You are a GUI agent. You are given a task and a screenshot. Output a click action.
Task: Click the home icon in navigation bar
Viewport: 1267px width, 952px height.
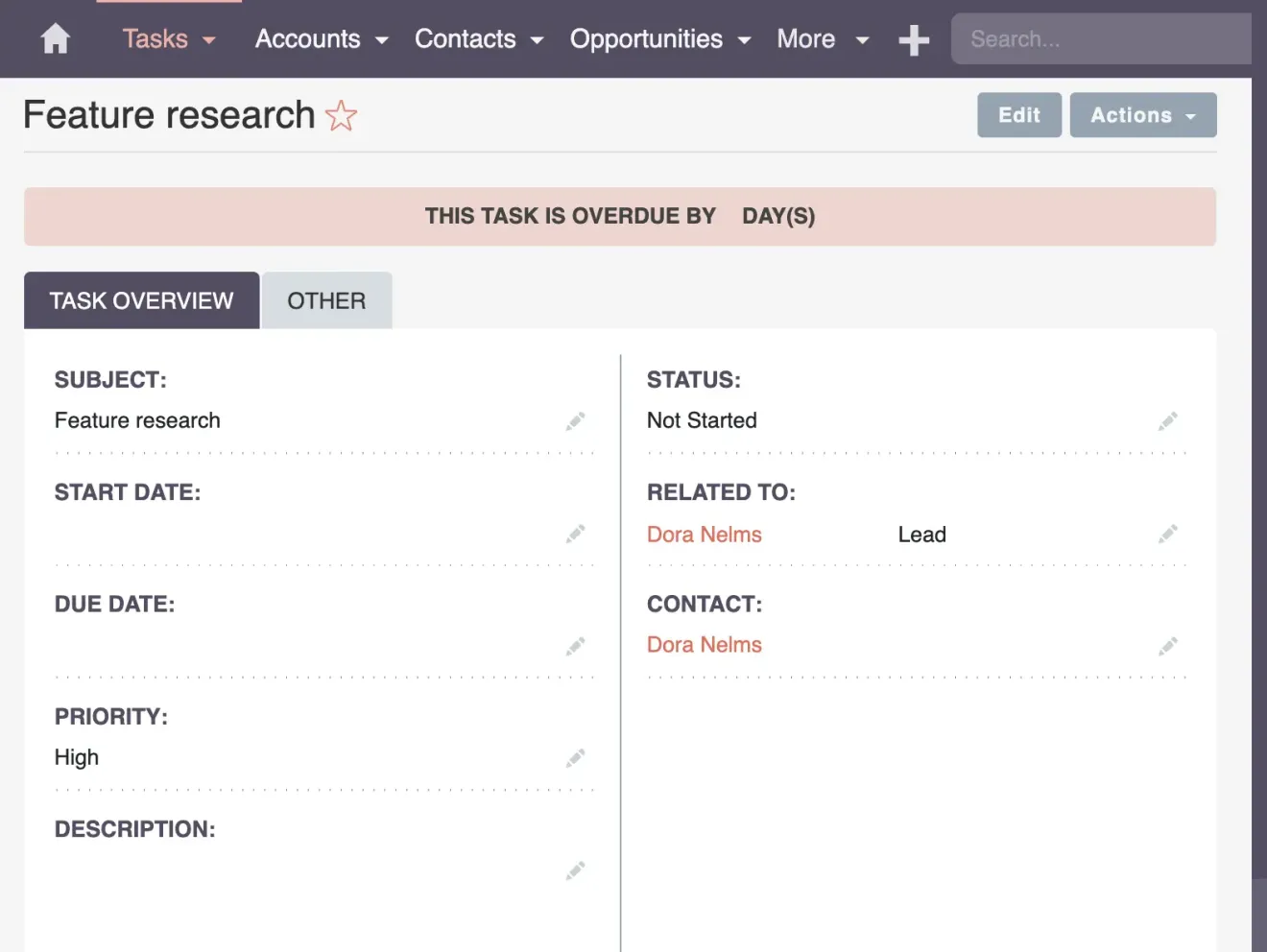pyautogui.click(x=55, y=38)
